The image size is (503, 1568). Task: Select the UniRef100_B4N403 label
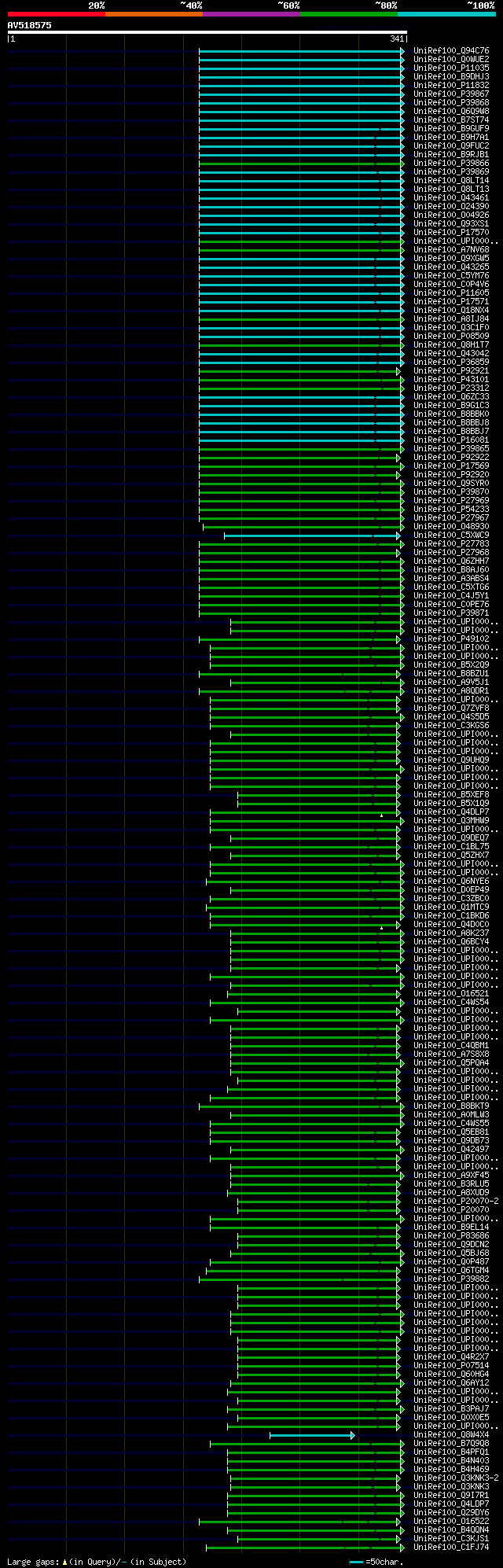(x=451, y=1461)
